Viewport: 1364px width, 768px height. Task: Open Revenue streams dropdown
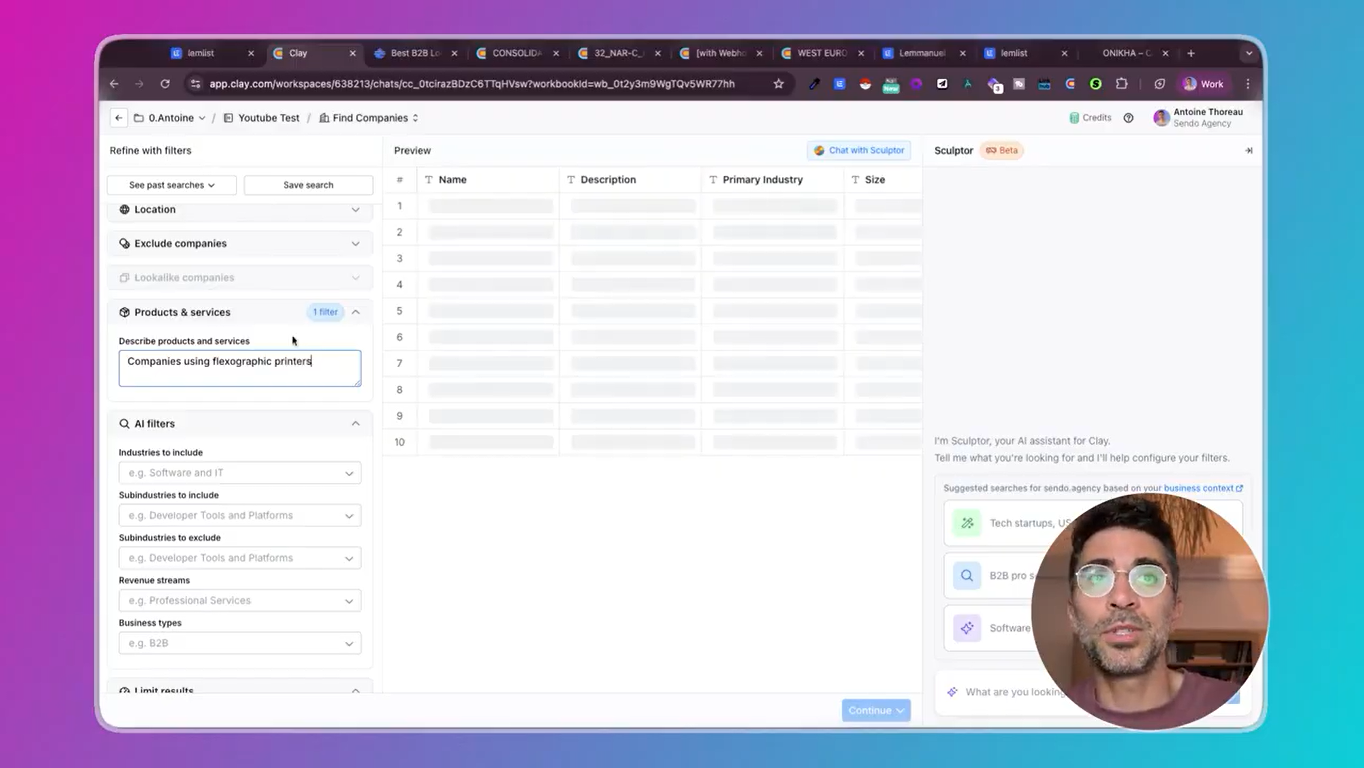pos(240,601)
